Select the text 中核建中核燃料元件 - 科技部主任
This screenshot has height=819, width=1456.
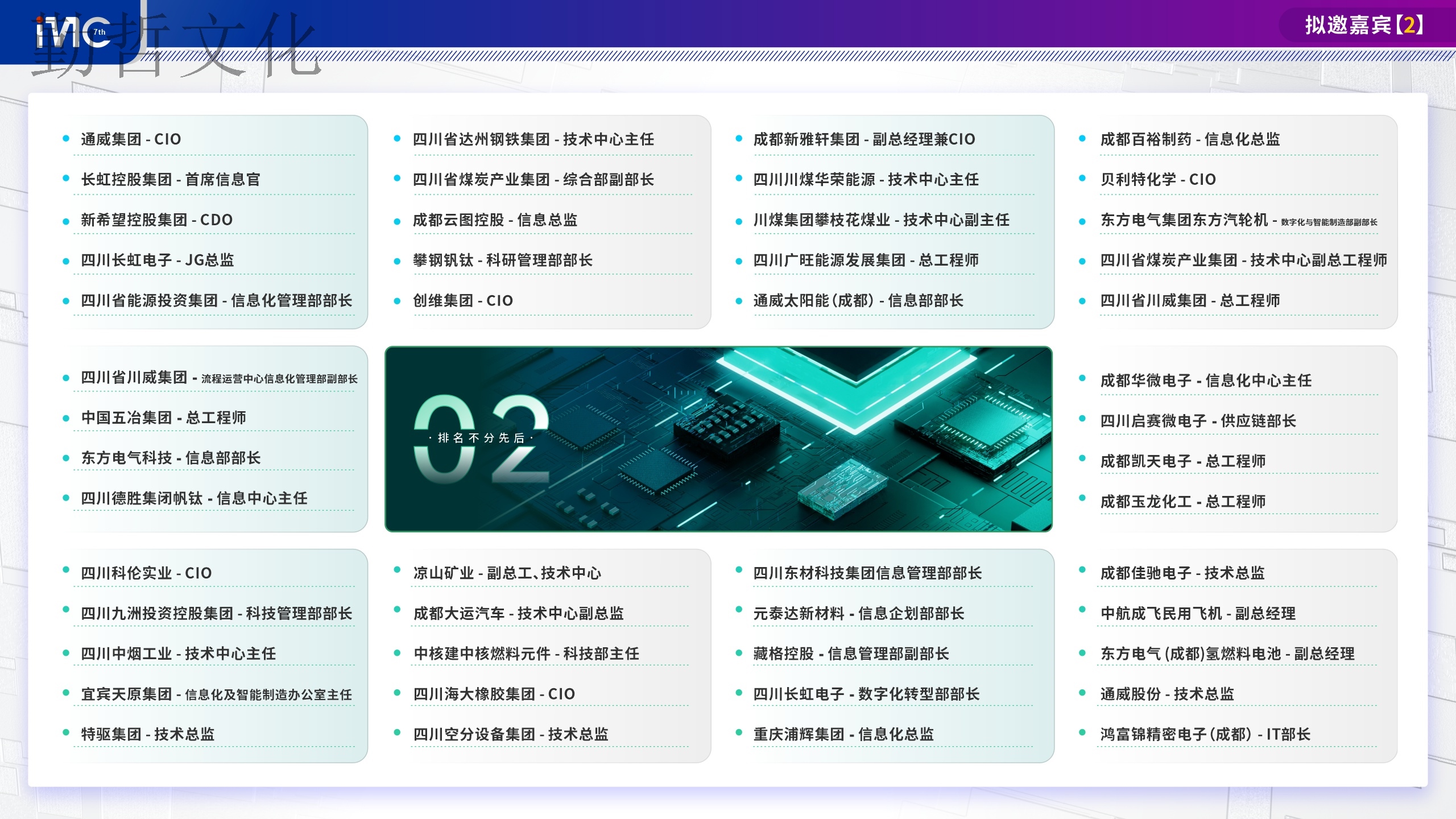[527, 654]
